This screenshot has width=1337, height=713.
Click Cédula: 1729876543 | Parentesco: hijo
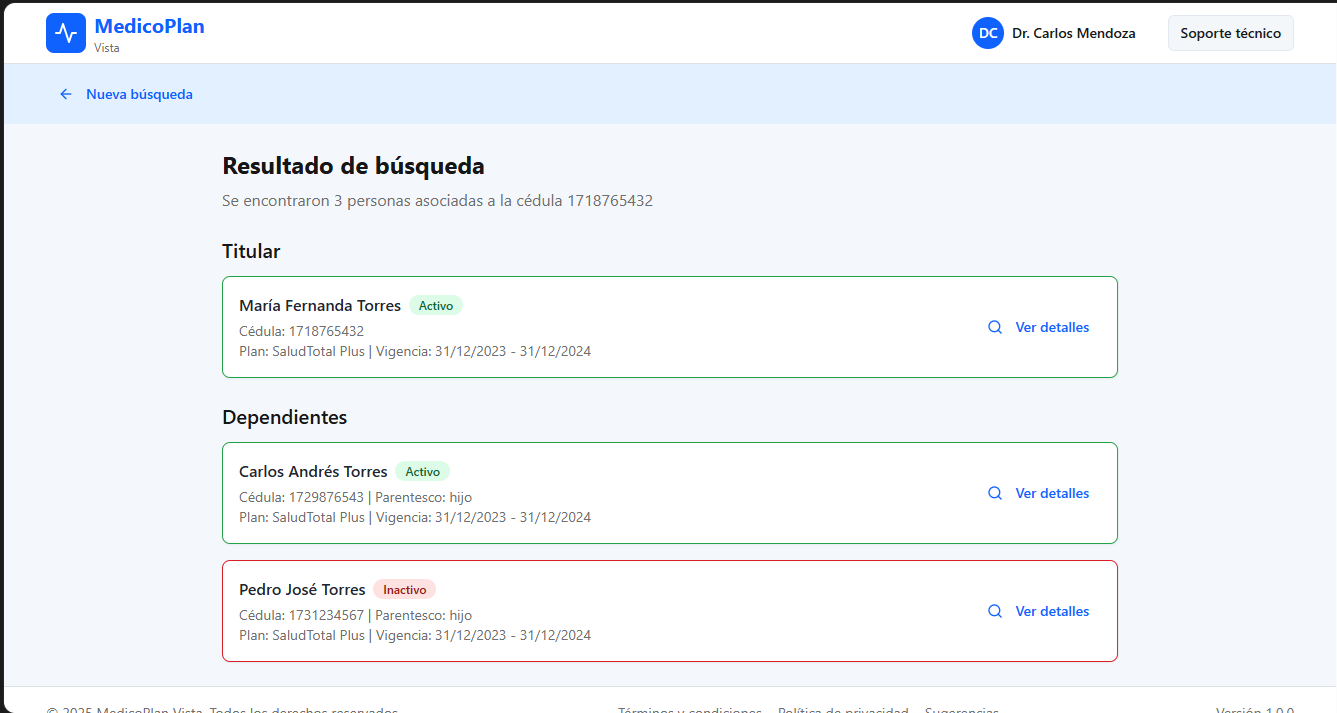click(355, 497)
